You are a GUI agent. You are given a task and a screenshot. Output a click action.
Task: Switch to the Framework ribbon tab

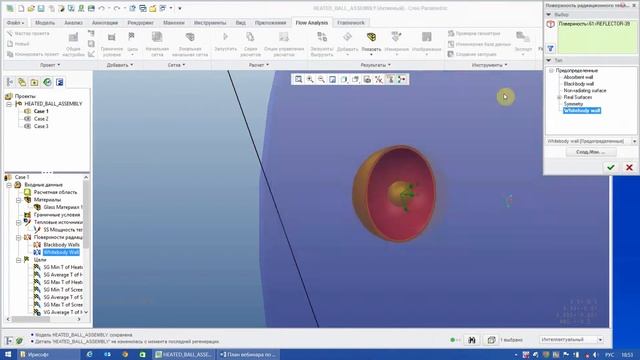click(351, 23)
